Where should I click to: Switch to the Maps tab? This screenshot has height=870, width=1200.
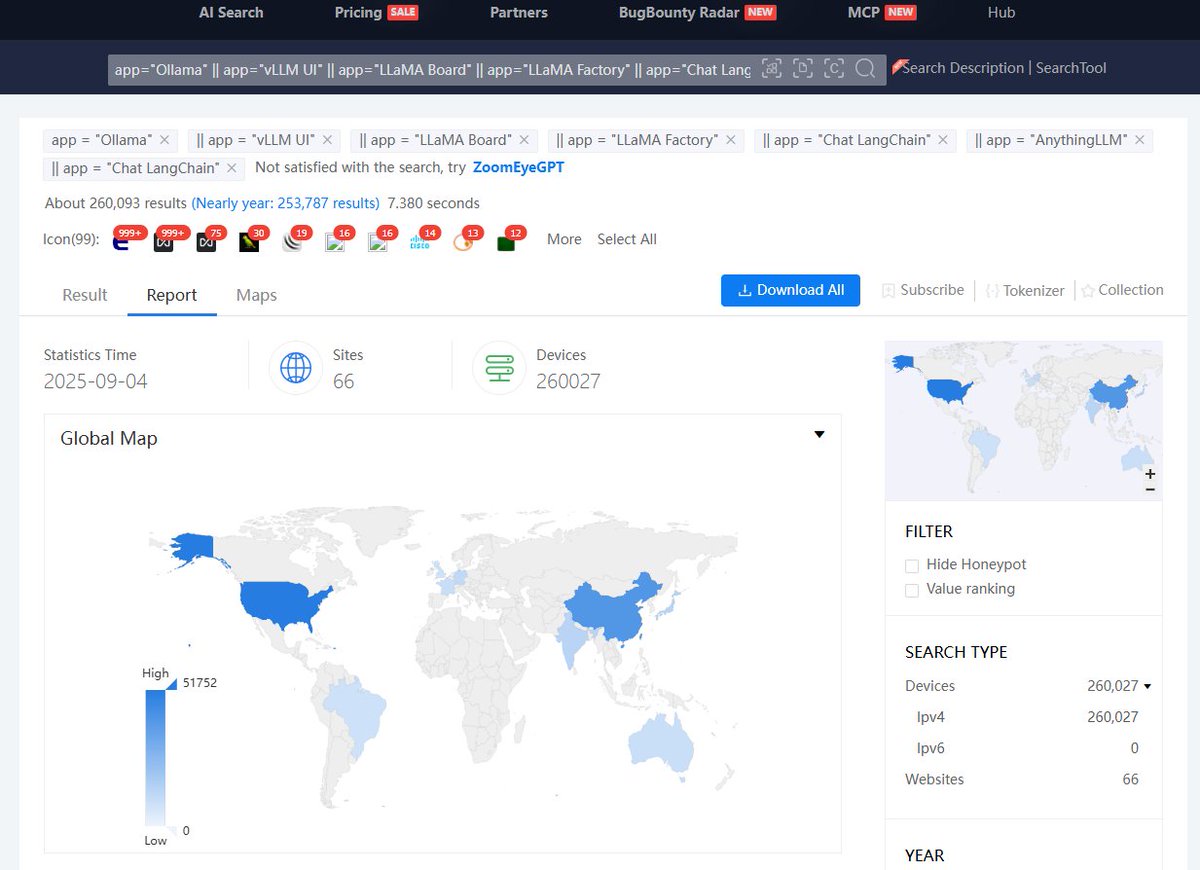click(x=256, y=295)
